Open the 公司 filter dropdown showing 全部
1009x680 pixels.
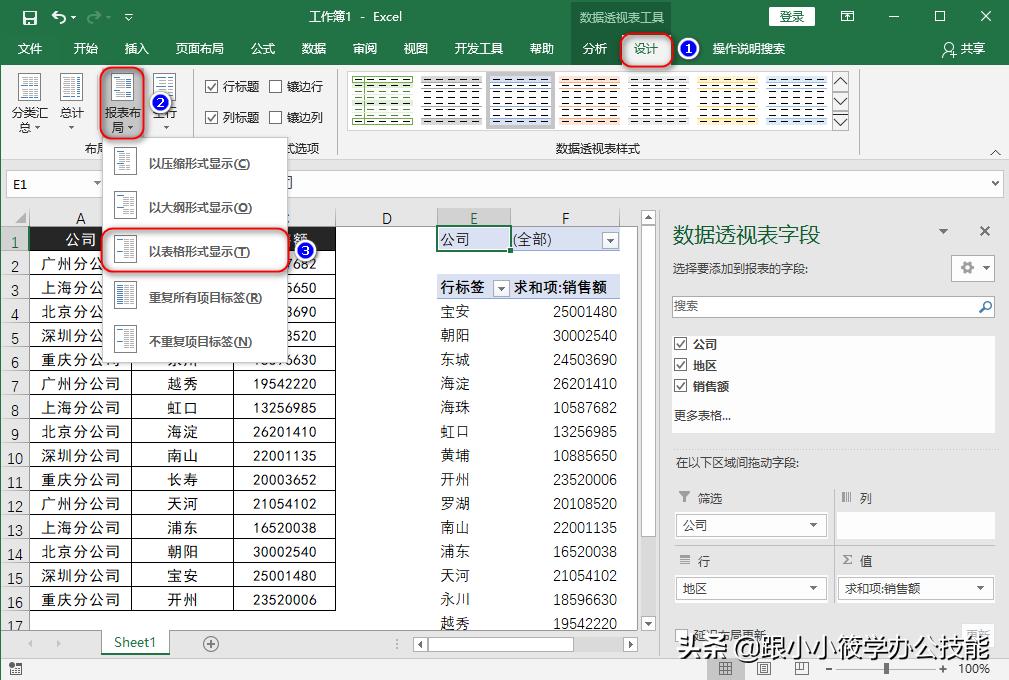pos(610,240)
